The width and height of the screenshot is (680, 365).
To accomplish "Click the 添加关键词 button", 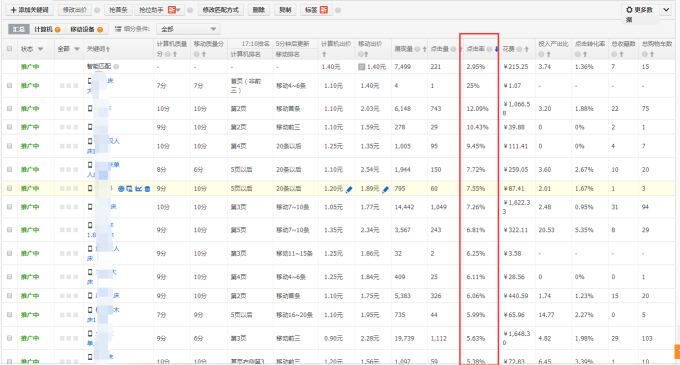I will (x=29, y=10).
